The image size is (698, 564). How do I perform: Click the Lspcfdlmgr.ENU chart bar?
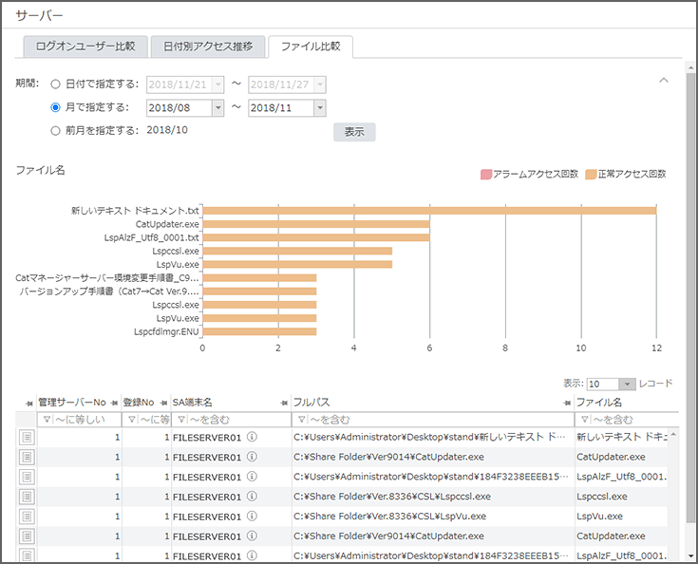tap(260, 332)
